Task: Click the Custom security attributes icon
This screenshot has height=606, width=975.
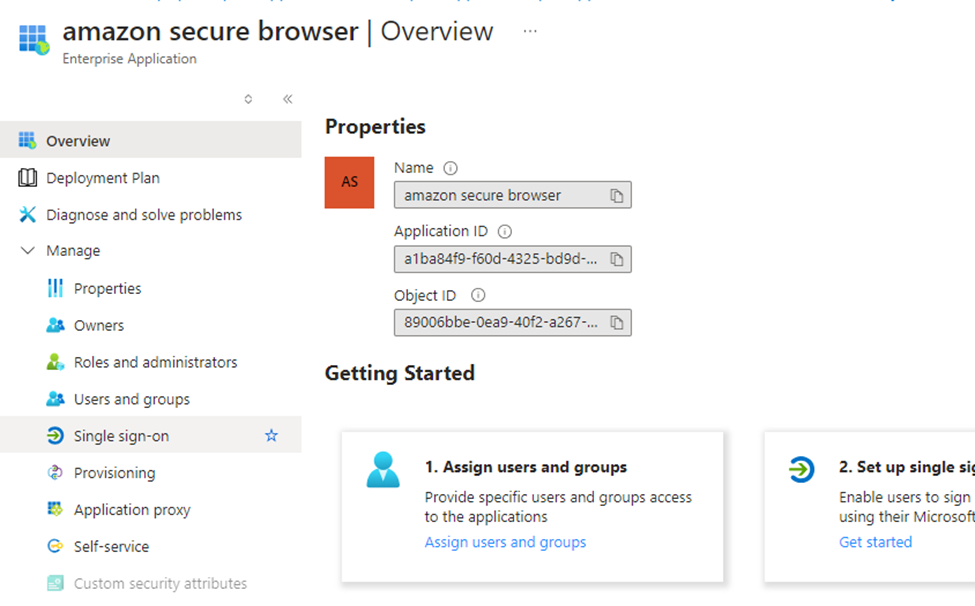Action: point(55,583)
